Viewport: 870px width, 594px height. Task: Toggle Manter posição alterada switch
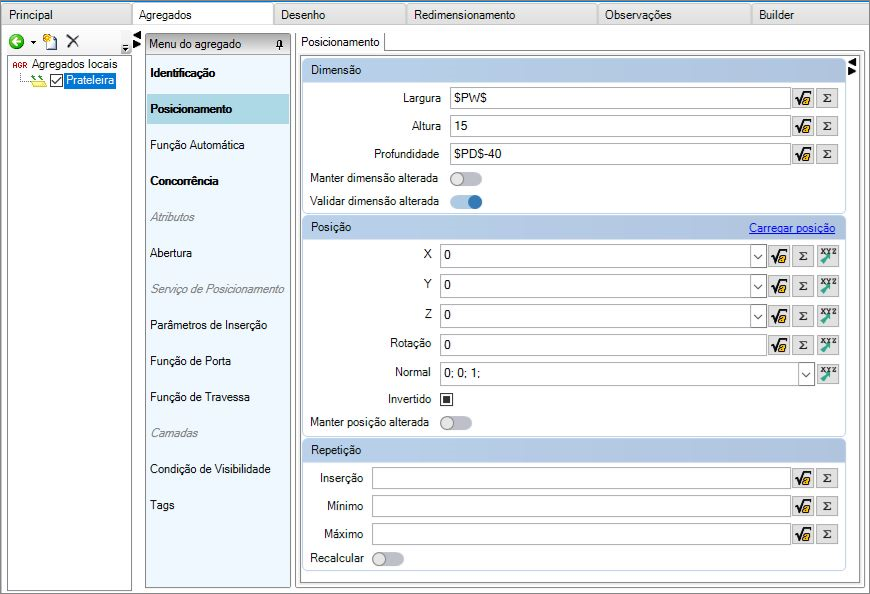(456, 423)
